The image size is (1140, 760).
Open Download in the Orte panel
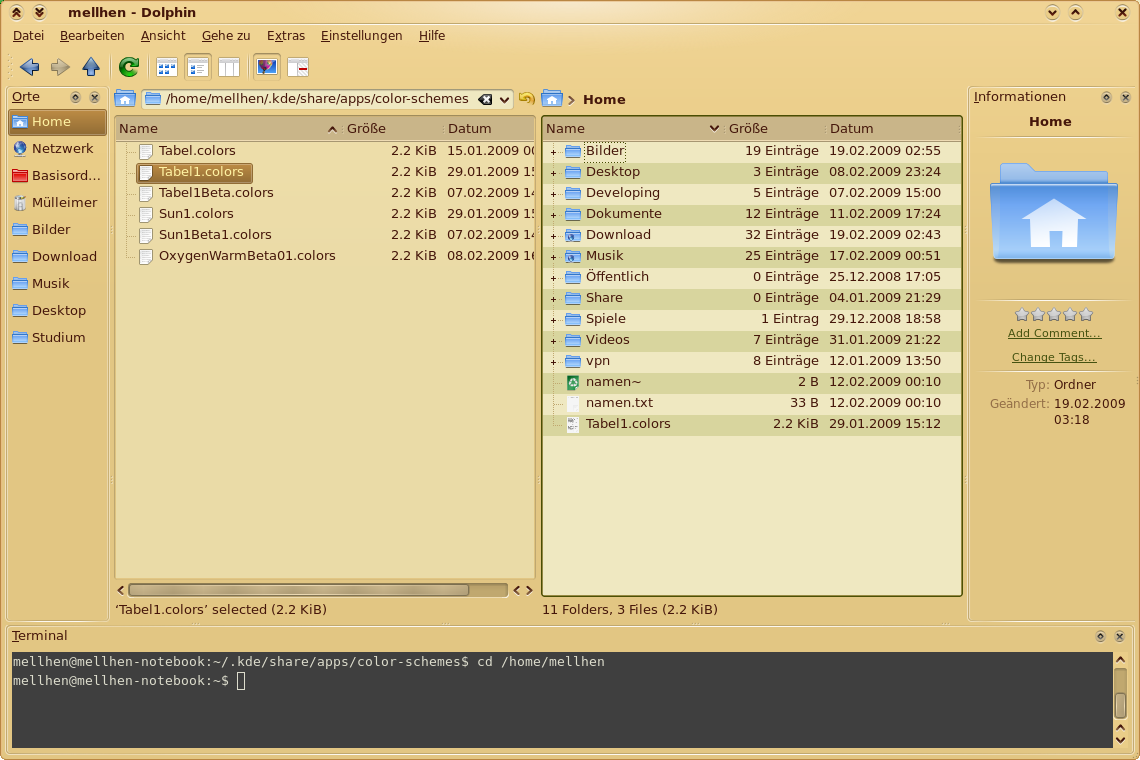pyautogui.click(x=57, y=256)
